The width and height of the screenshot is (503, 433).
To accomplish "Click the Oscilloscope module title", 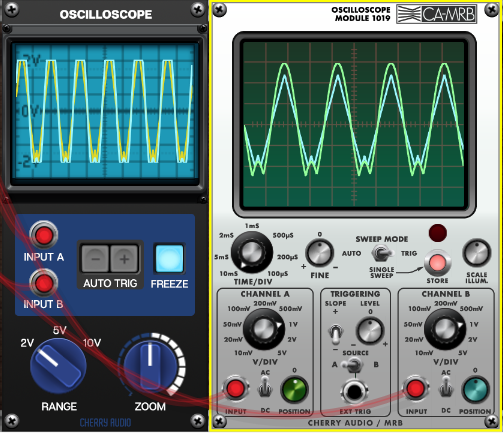I will click(106, 14).
